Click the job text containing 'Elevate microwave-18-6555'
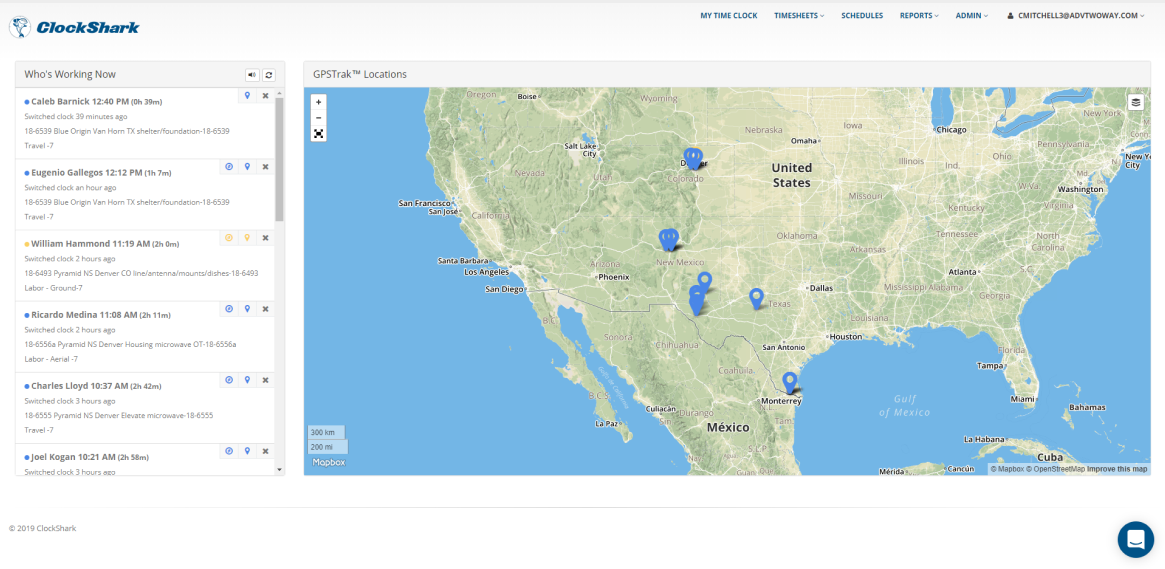Image resolution: width=1165 pixels, height=569 pixels. 119,415
